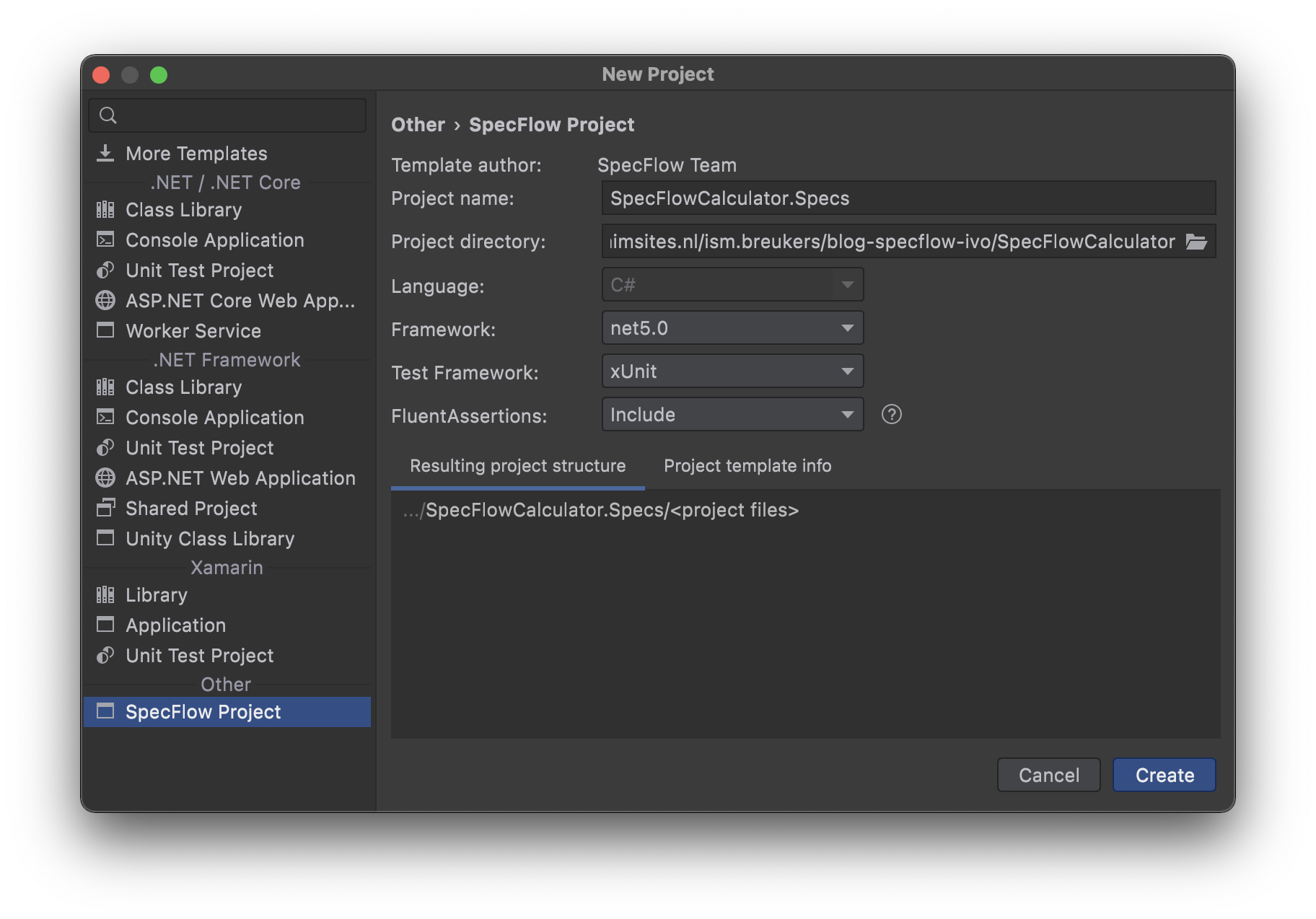Select Unity Class Library icon
Viewport: 1316px width, 919px height.
click(x=105, y=538)
